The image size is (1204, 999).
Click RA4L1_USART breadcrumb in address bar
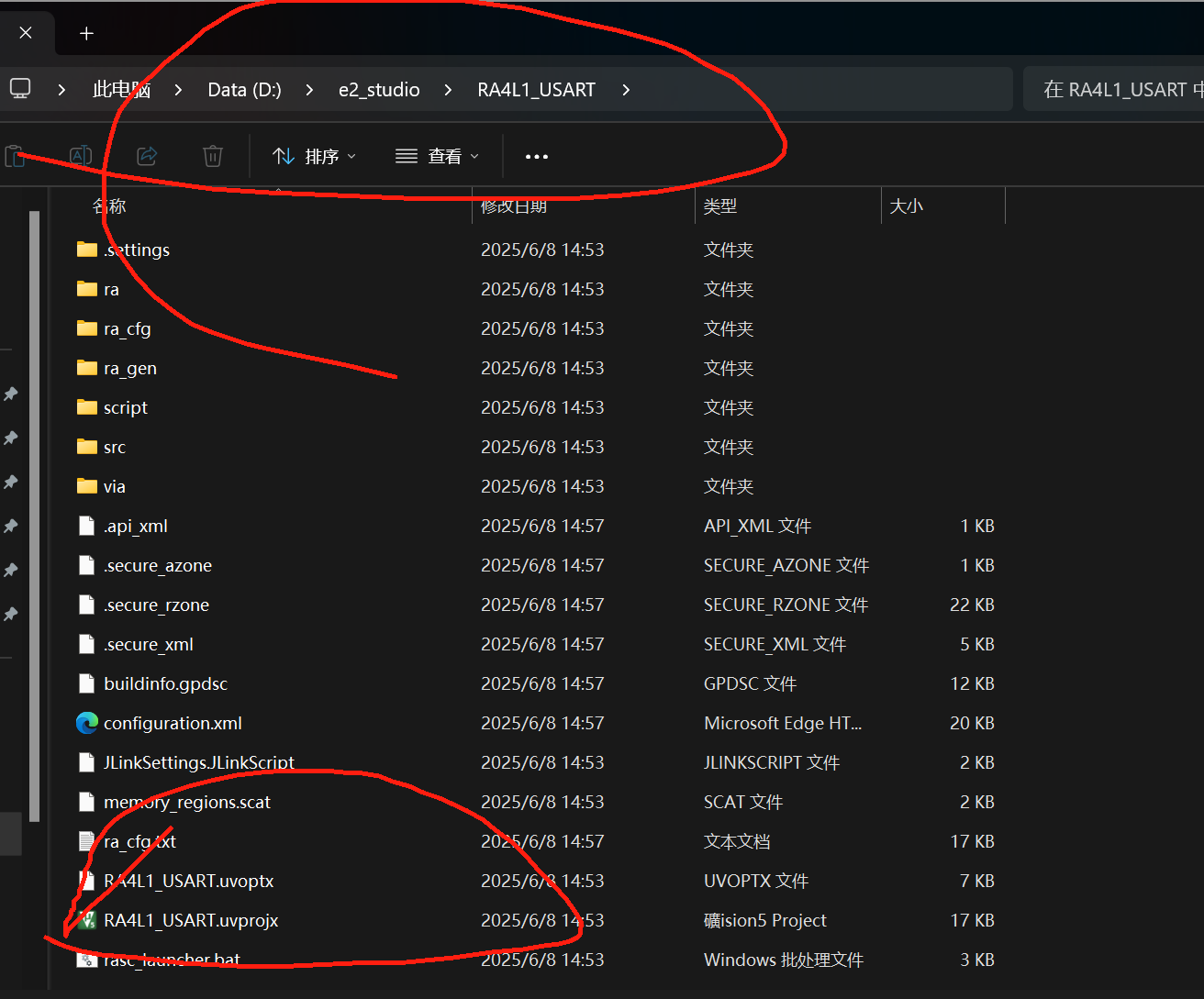pos(537,90)
